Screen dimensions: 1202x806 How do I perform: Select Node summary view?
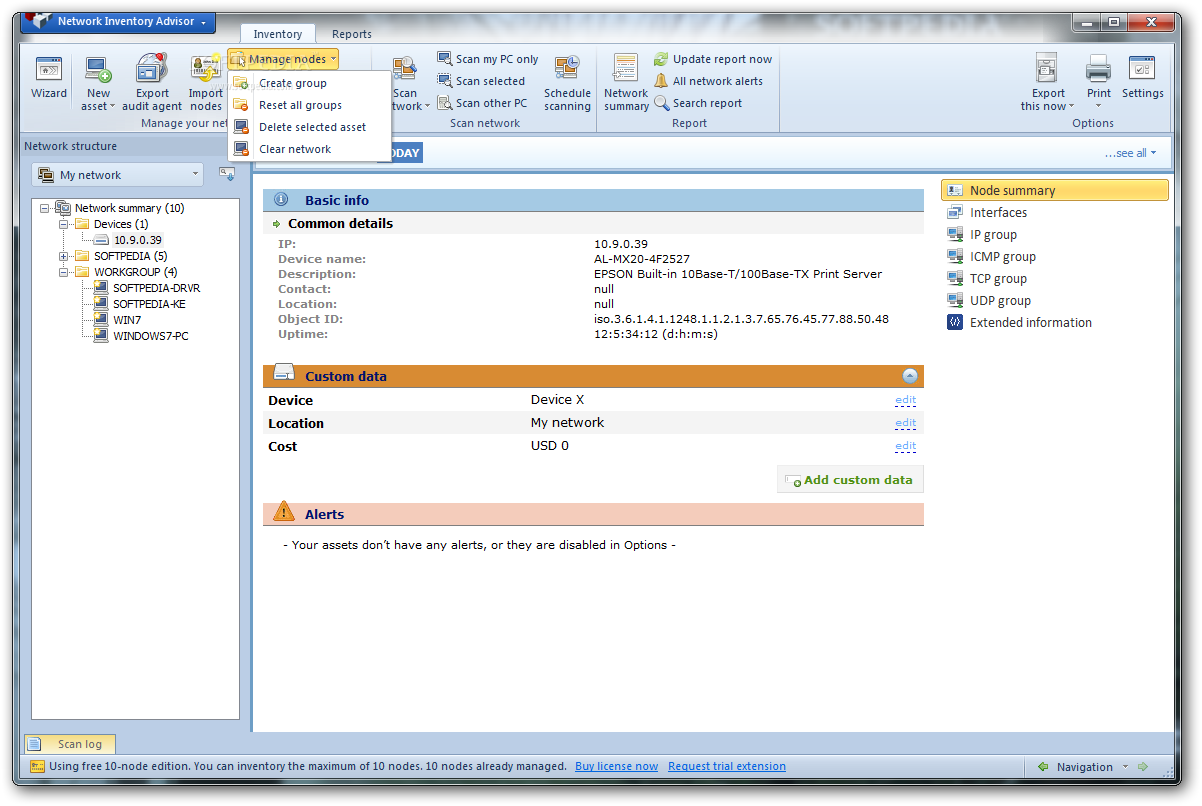click(x=1054, y=190)
